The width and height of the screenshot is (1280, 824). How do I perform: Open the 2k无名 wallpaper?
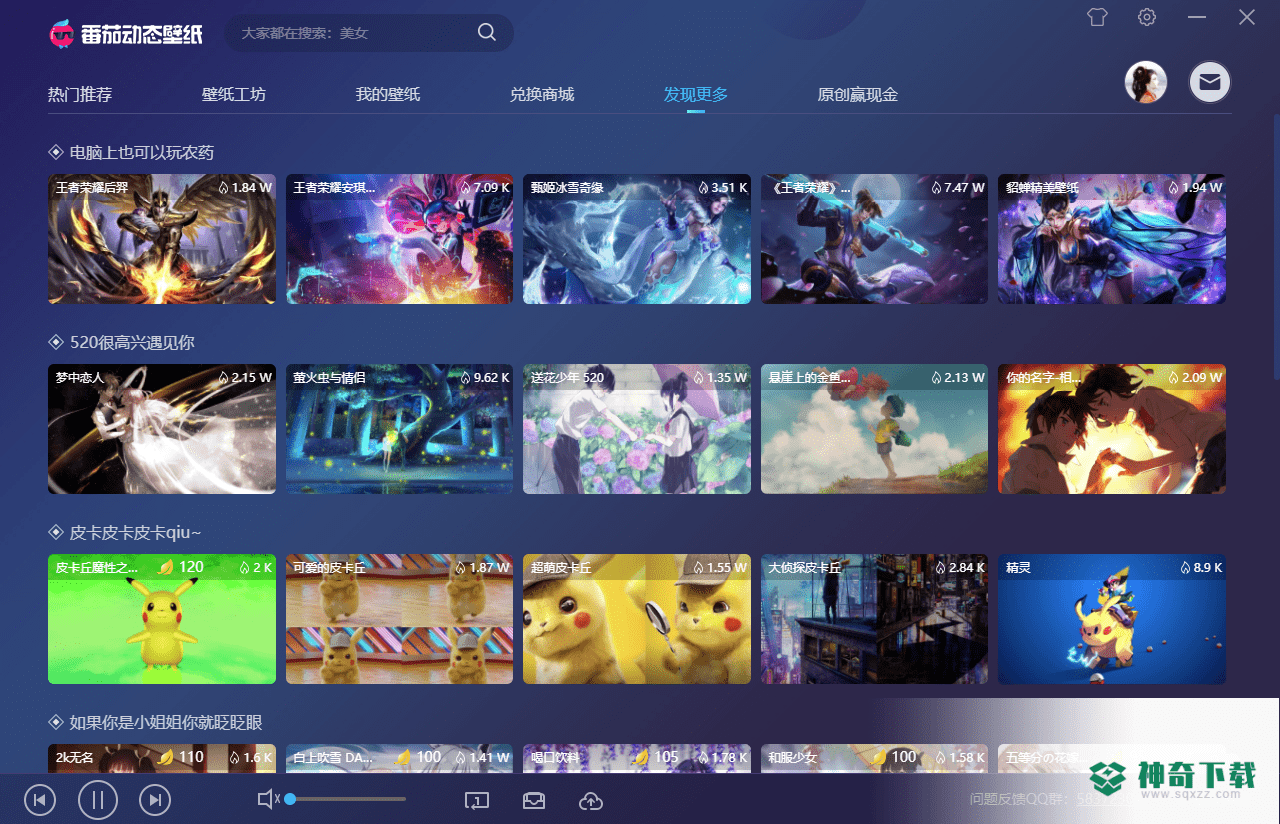(x=162, y=758)
